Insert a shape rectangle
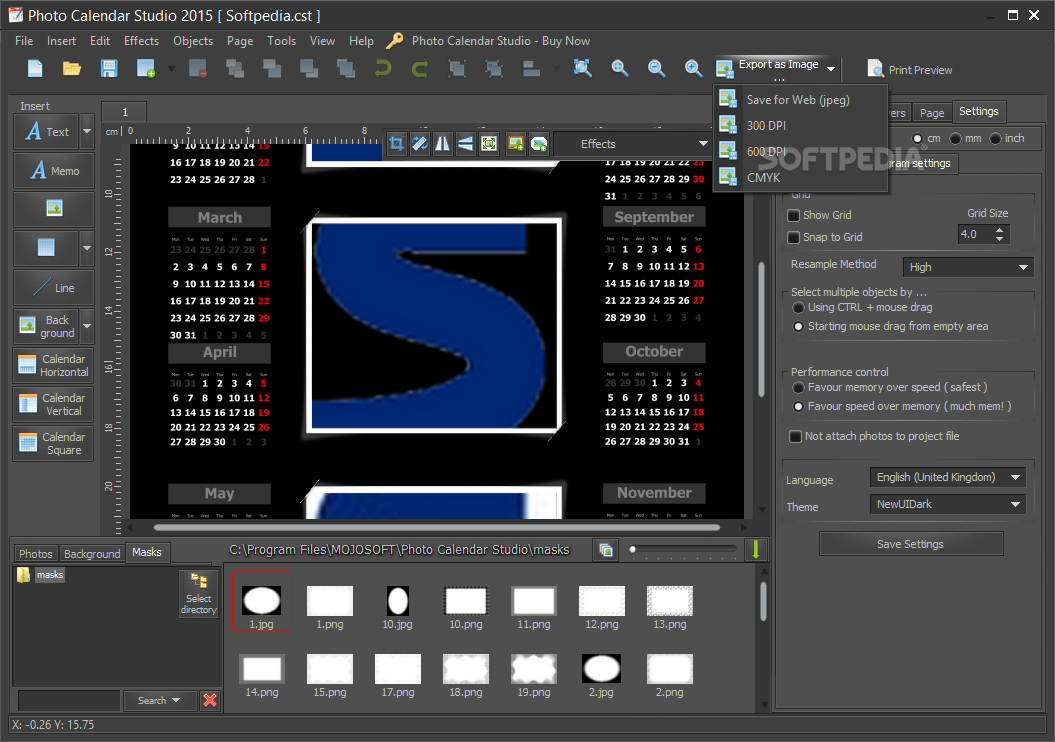The width and height of the screenshot is (1055, 742). 46,248
